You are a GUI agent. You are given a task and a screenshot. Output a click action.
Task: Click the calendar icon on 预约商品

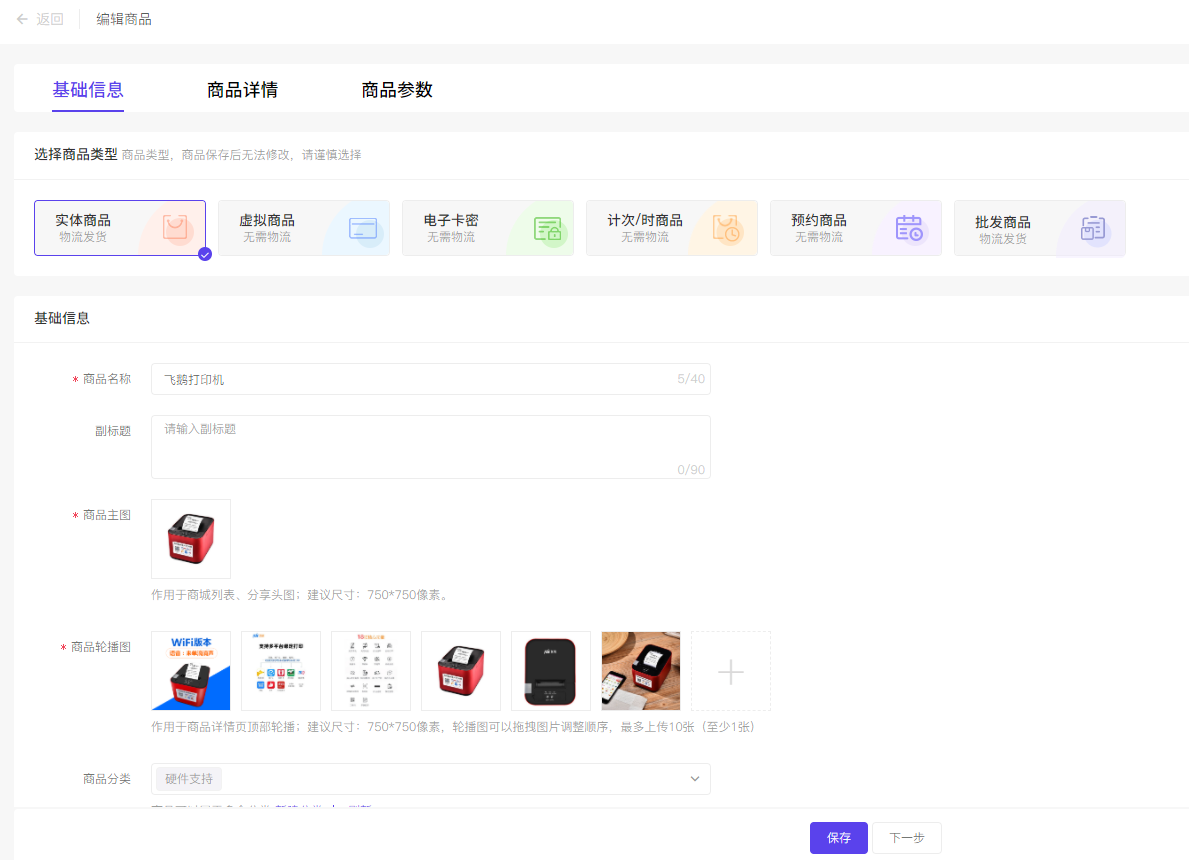tap(909, 228)
